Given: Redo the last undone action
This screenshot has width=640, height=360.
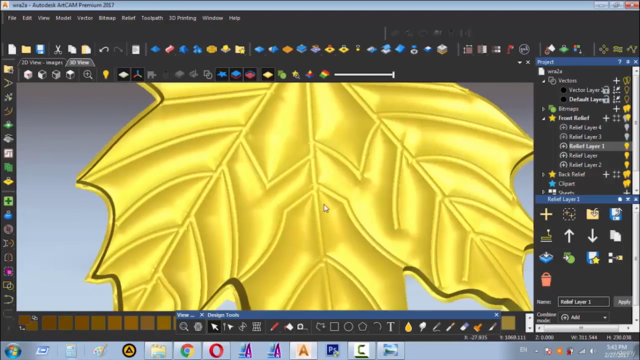Looking at the screenshot, I should pyautogui.click(x=118, y=49).
